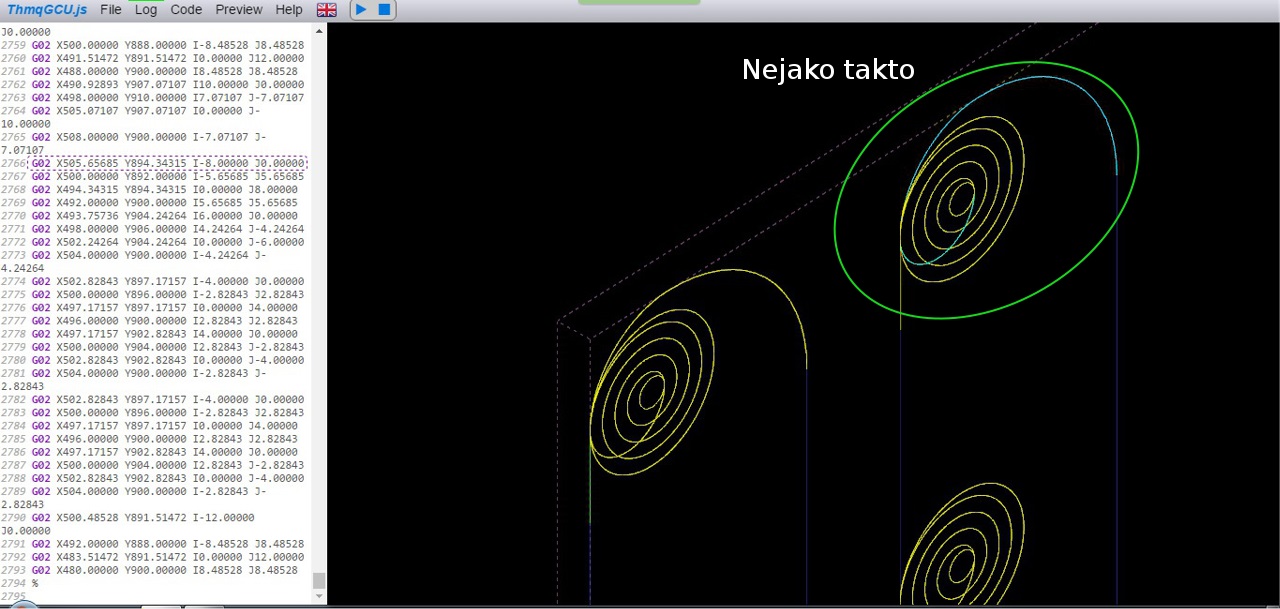Click line 2794 containing the percent sign
1280x609 pixels.
[x=35, y=583]
